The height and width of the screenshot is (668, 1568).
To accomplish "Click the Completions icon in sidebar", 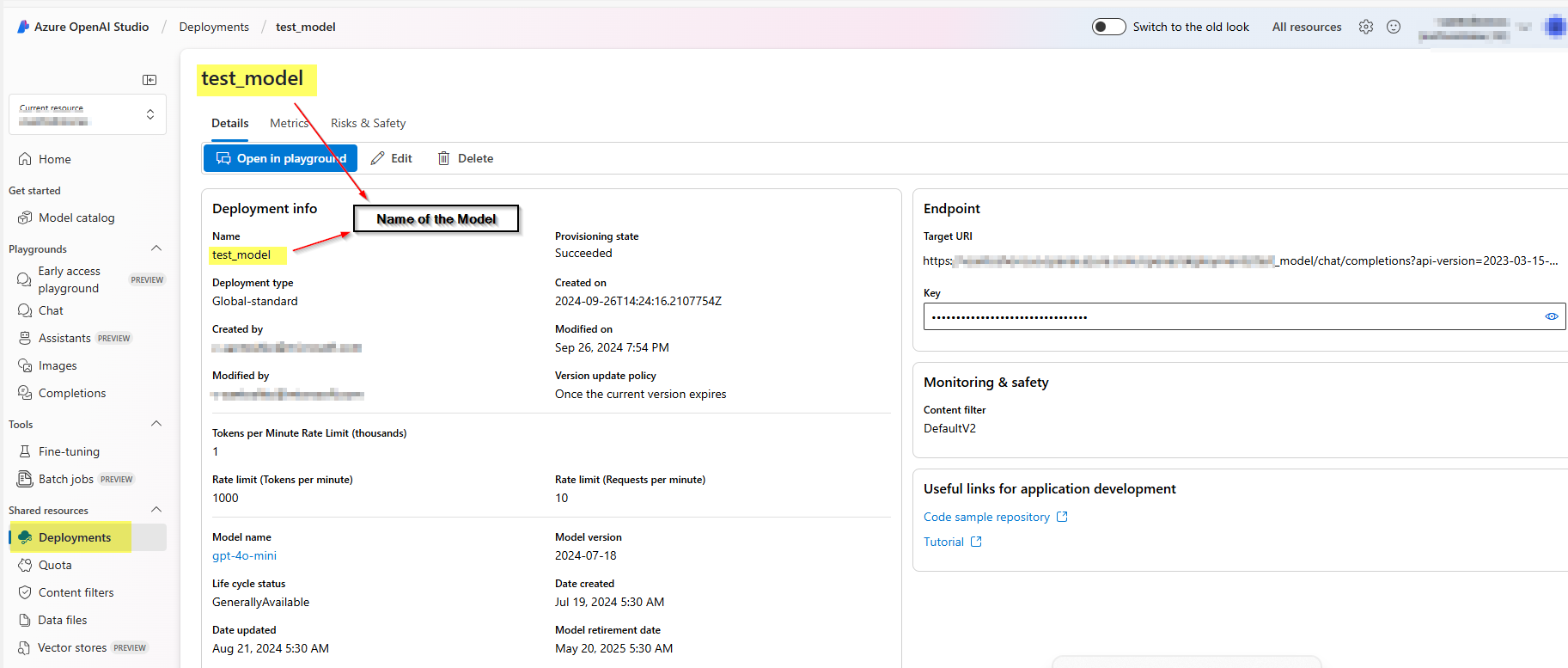I will (25, 393).
